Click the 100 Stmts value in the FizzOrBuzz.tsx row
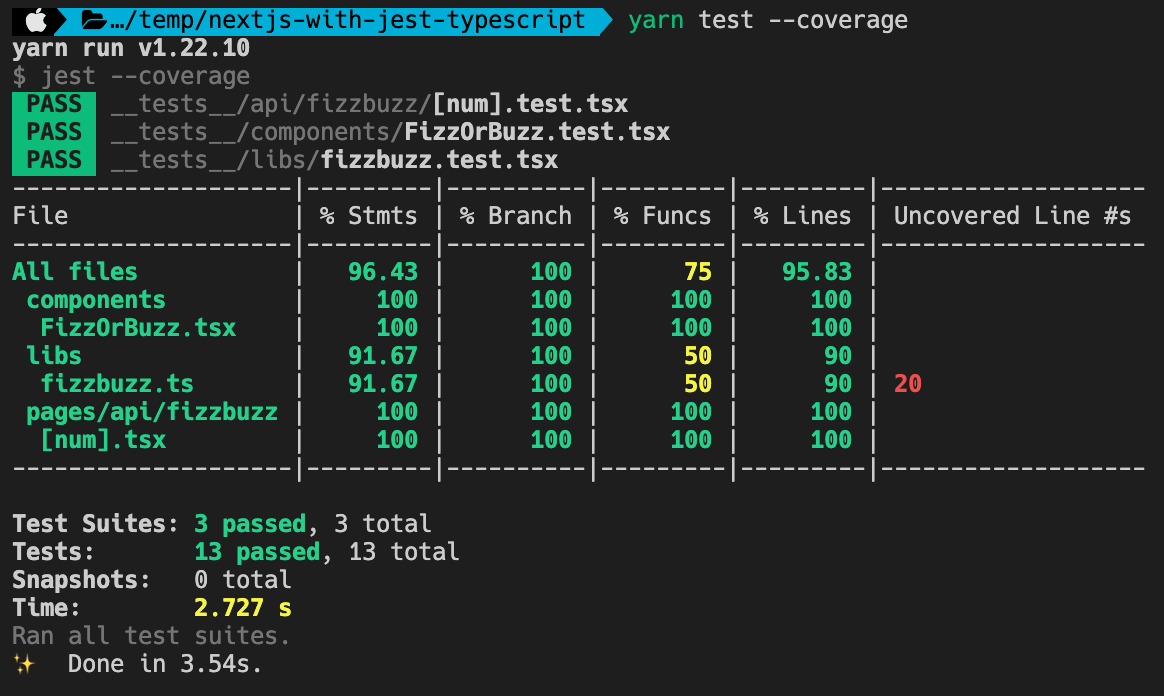This screenshot has width=1164, height=696. [397, 328]
